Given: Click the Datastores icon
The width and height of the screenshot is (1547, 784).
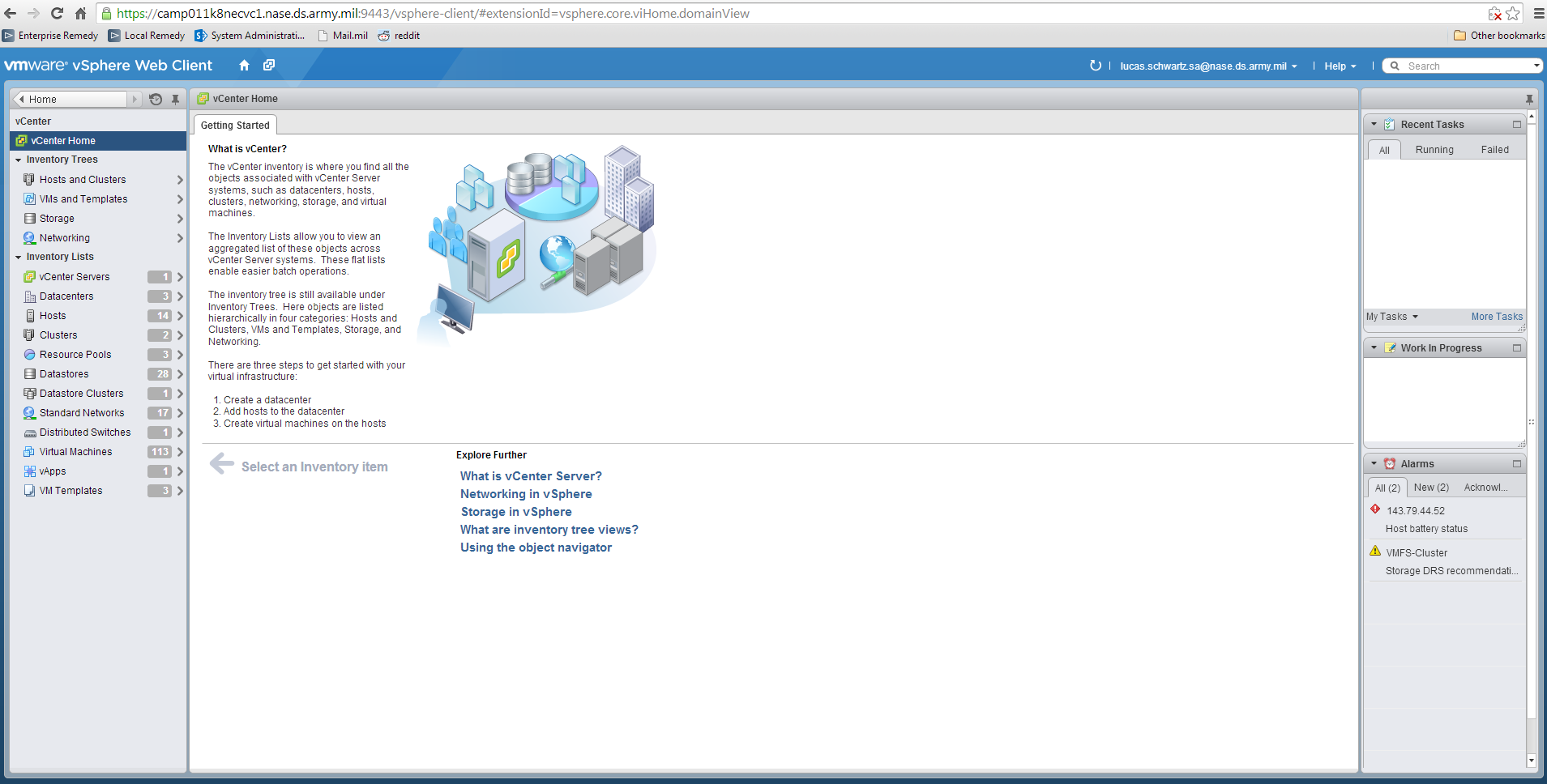Looking at the screenshot, I should point(29,374).
